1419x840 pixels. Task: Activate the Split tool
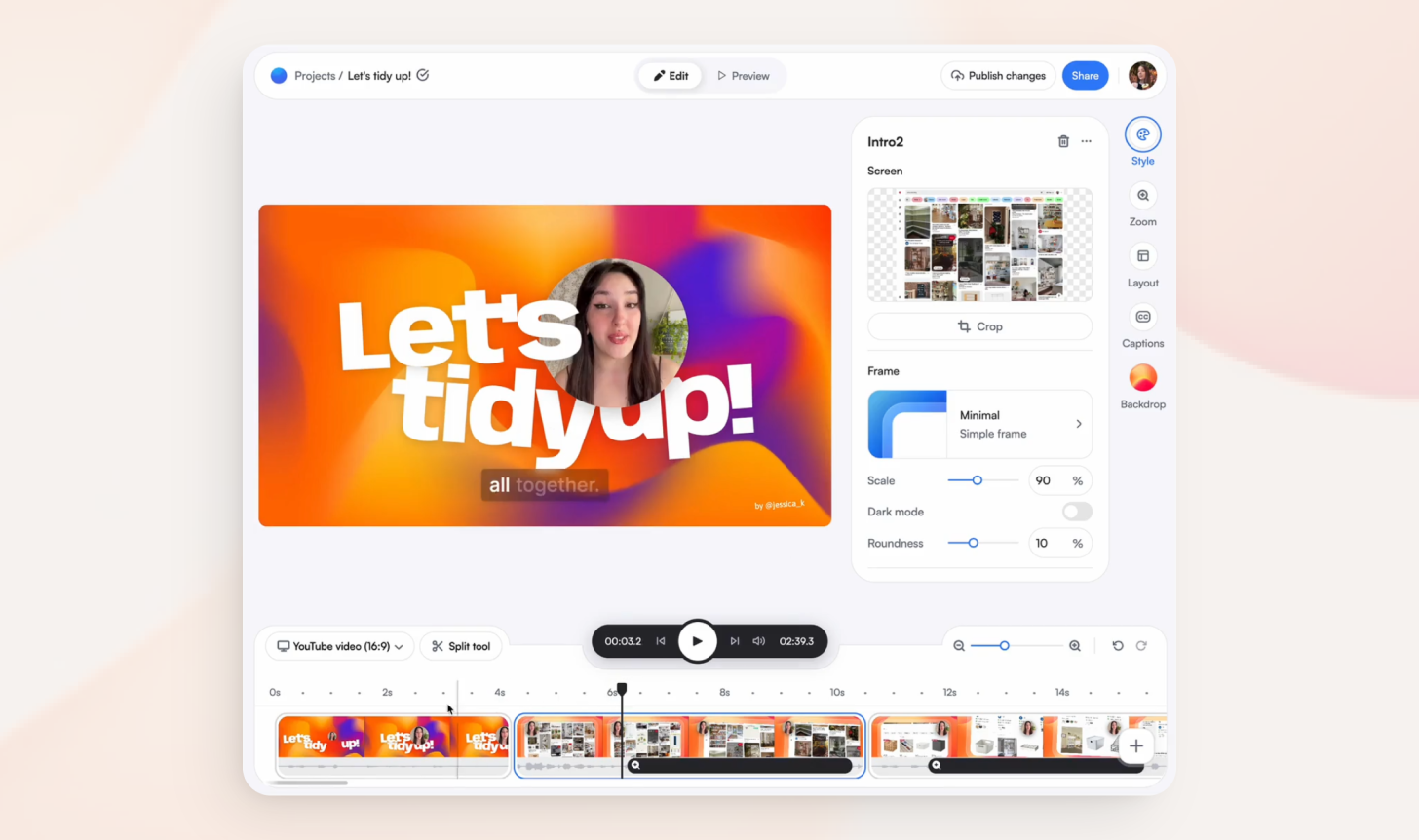[461, 646]
